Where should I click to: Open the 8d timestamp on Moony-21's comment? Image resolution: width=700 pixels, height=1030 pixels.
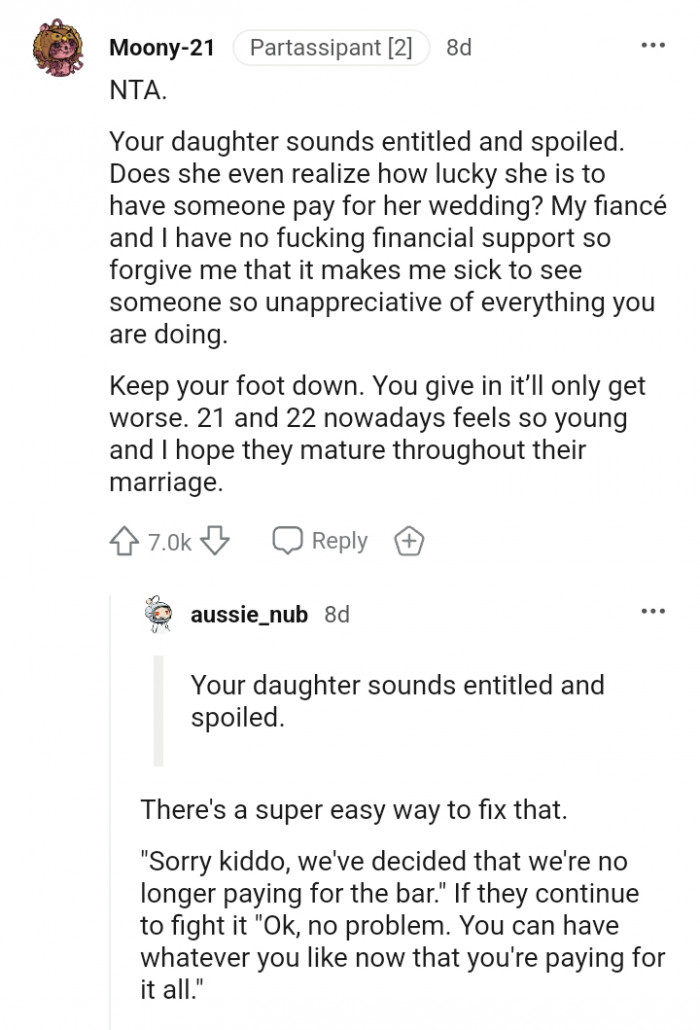(458, 46)
